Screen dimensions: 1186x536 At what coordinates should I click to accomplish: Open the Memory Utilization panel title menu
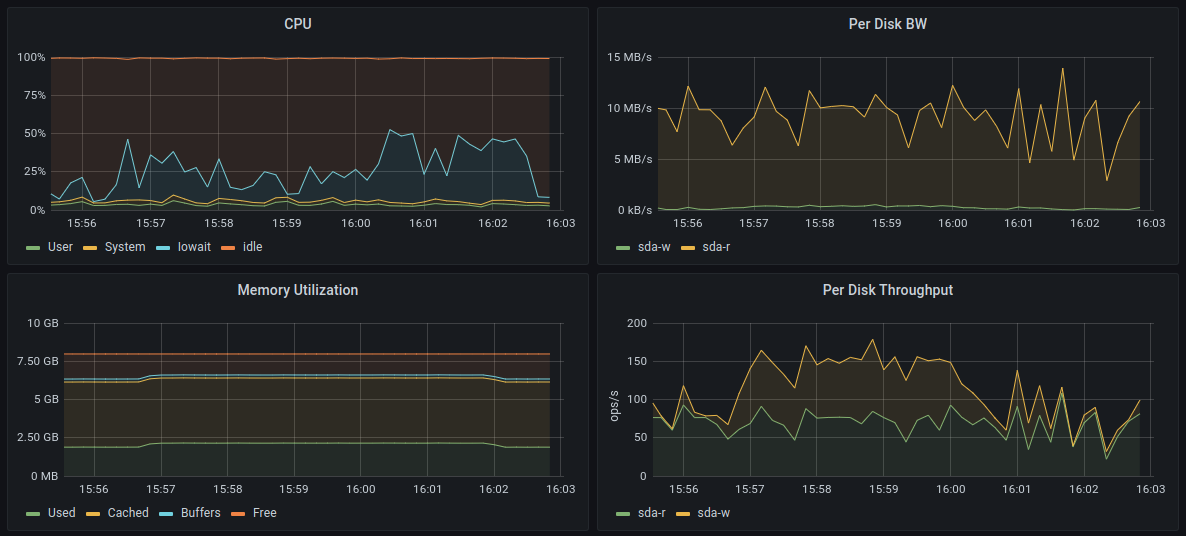(298, 290)
